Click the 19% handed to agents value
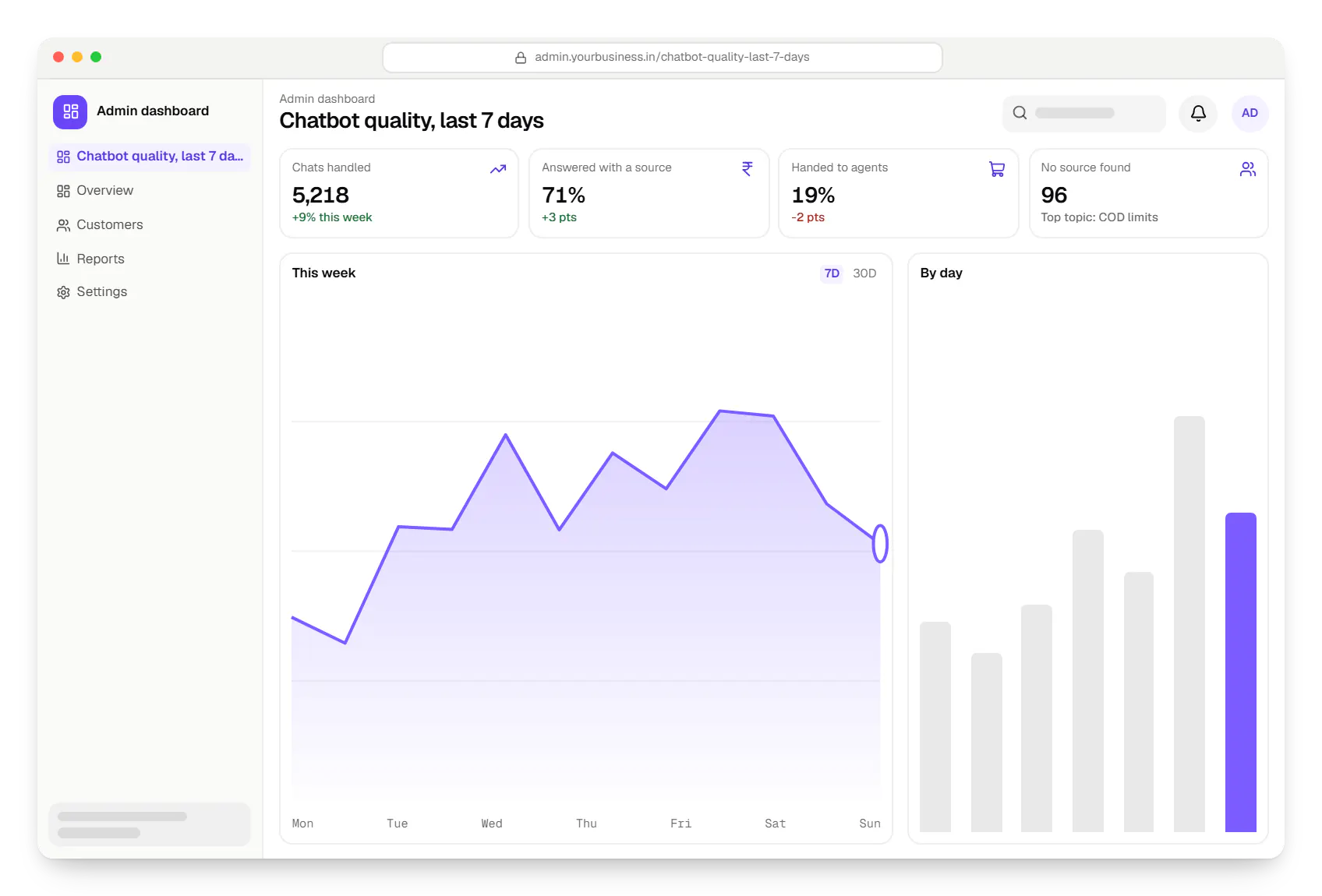This screenshot has height=896, width=1322. point(813,195)
